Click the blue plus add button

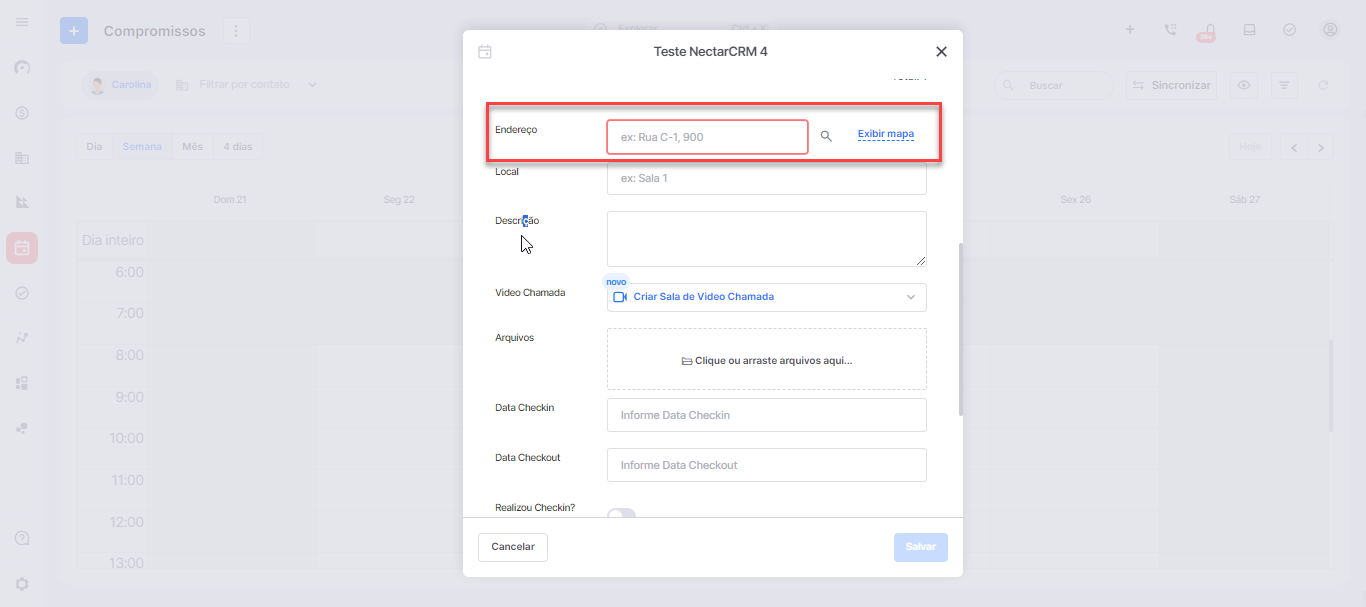(74, 31)
